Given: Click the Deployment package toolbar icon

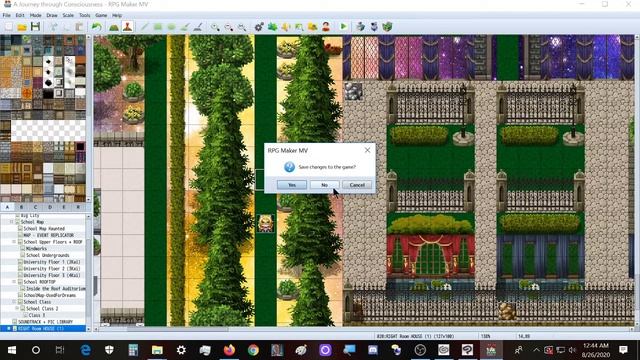Looking at the screenshot, I should 360,27.
